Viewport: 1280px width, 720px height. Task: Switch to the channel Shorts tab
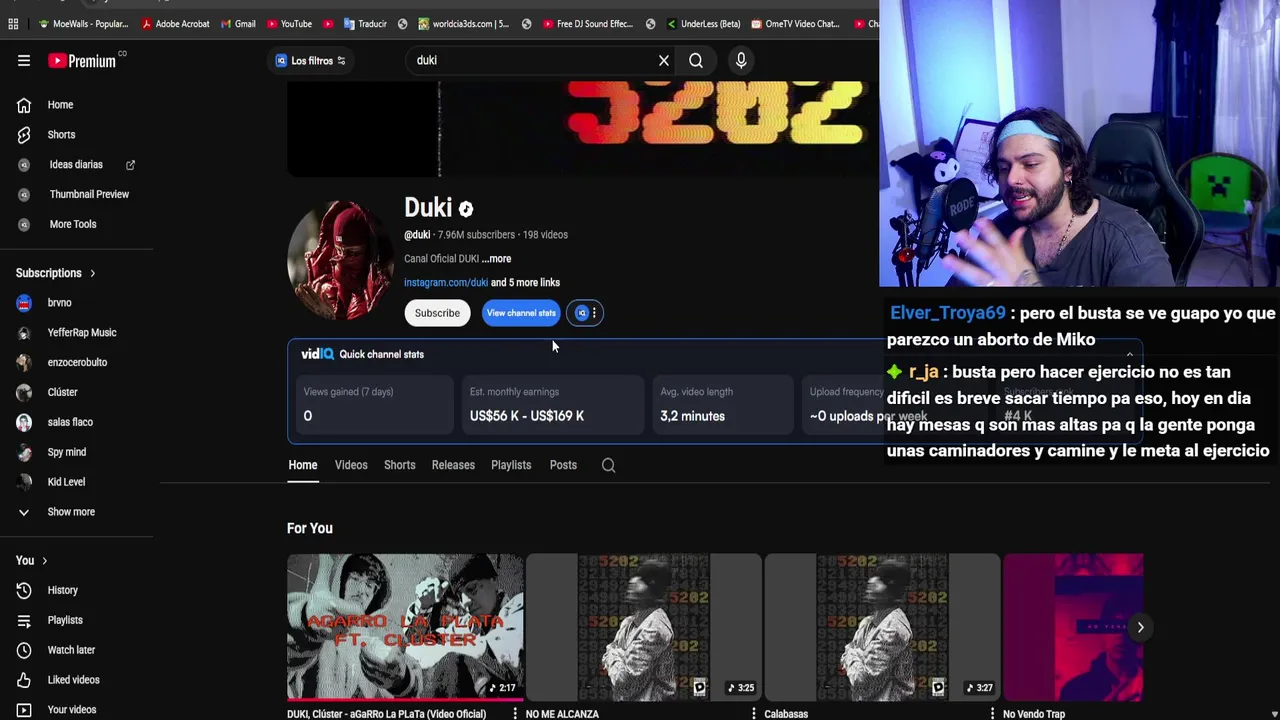399,465
